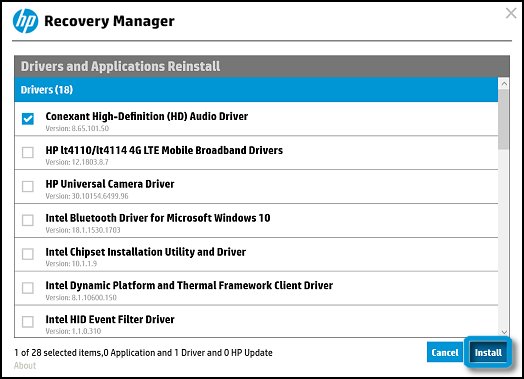Enable the HP Universal Camera Driver checkbox
Image resolution: width=524 pixels, height=379 pixels.
(28, 186)
